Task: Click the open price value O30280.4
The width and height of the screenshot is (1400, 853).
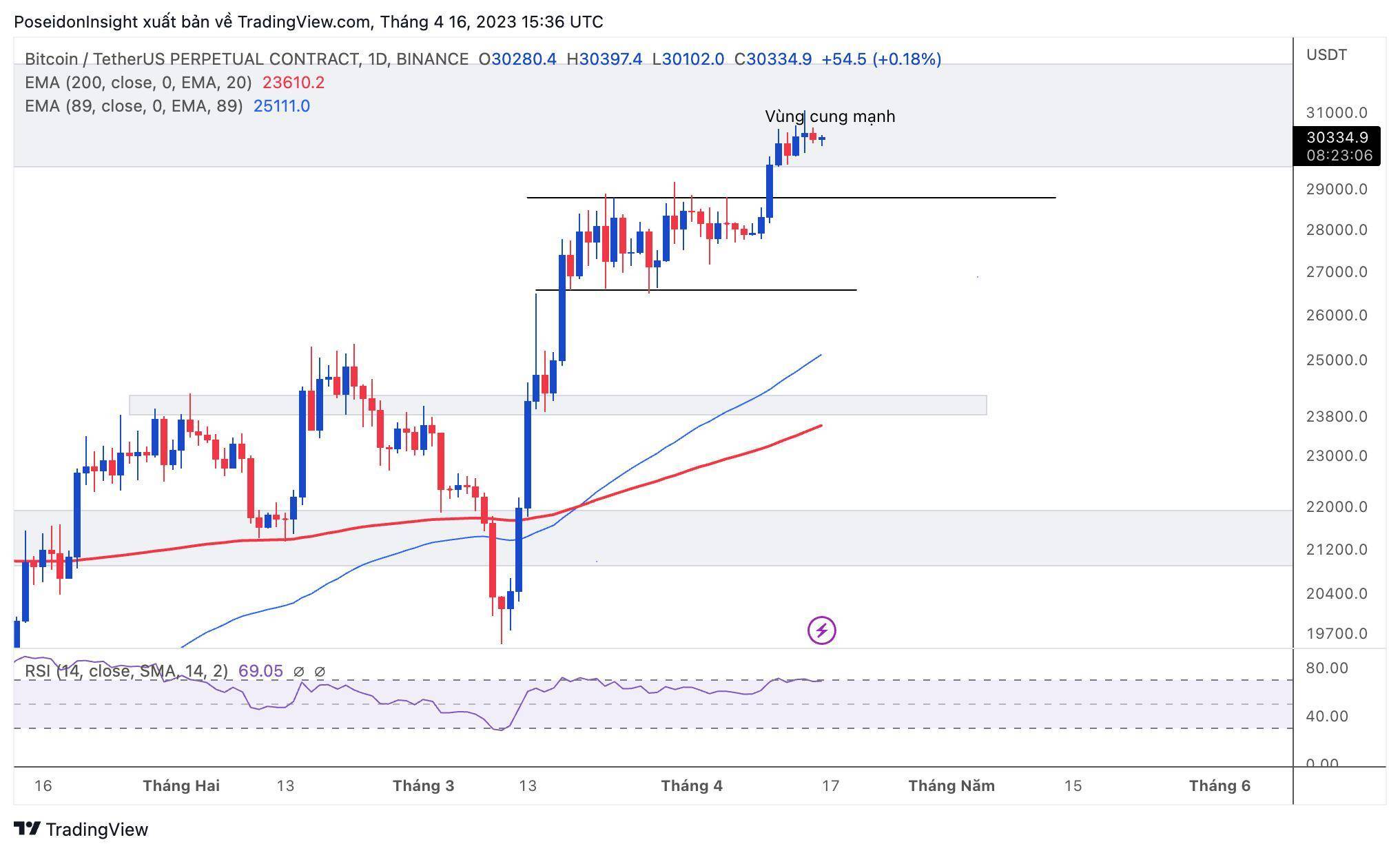Action: 517,59
